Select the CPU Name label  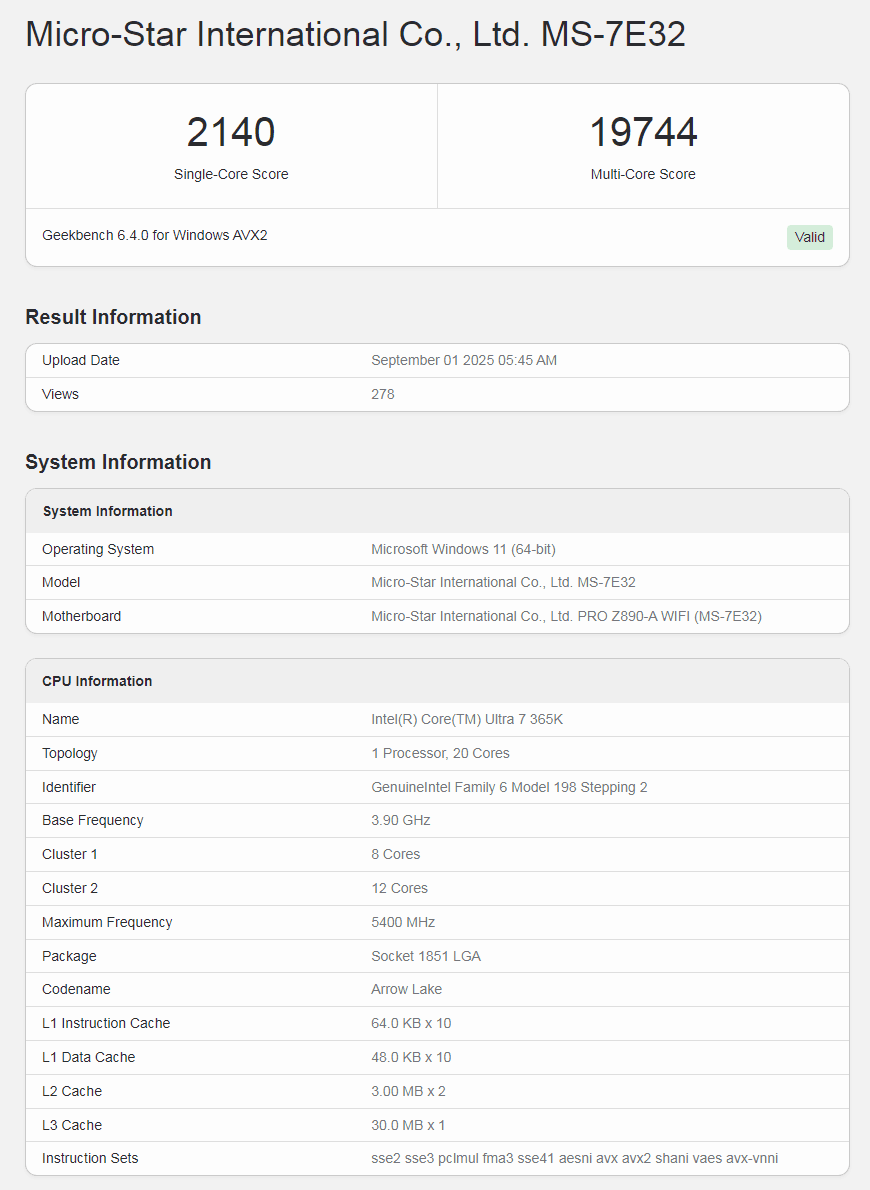pyautogui.click(x=61, y=719)
